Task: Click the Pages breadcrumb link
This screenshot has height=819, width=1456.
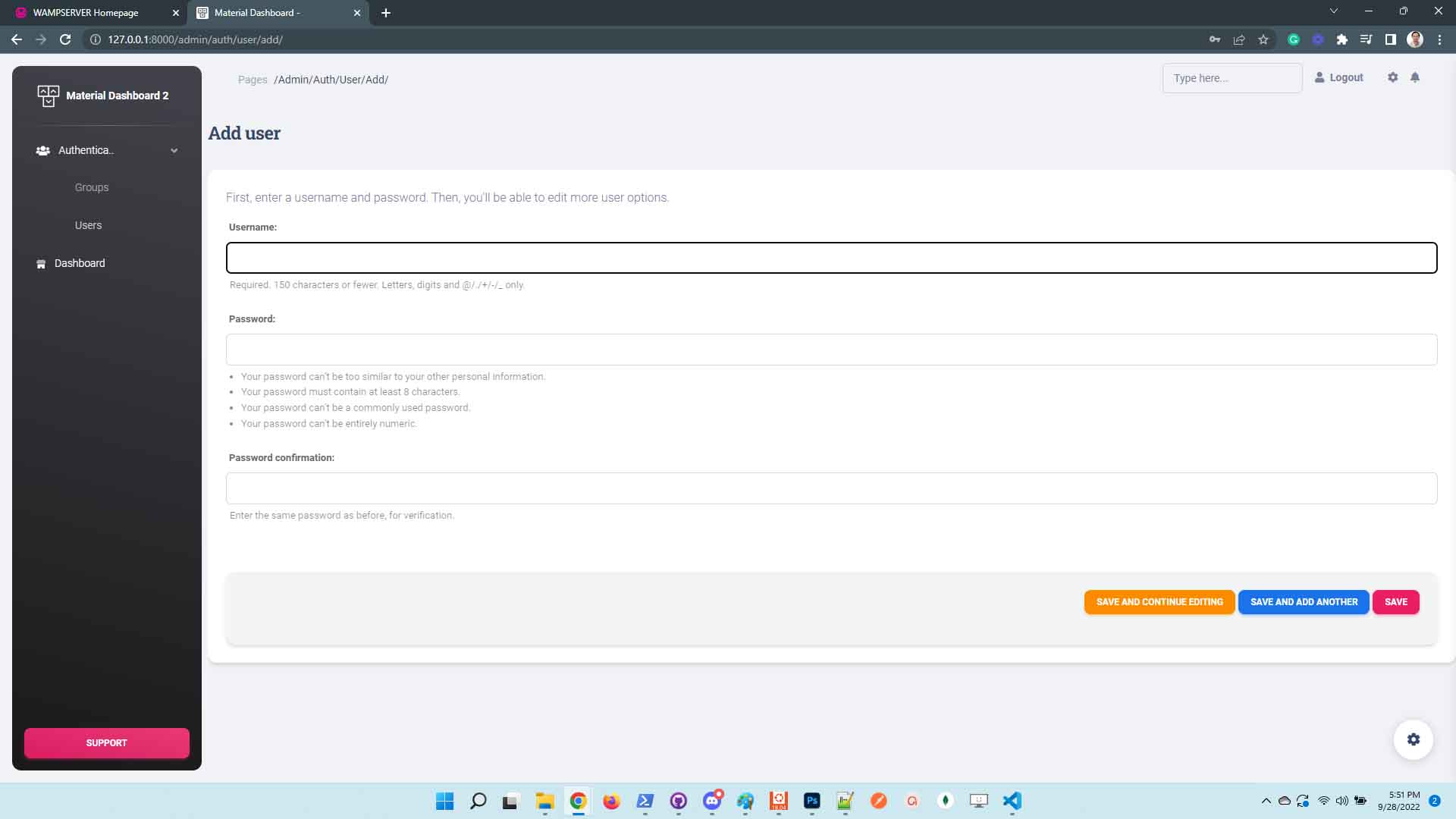Action: click(x=253, y=80)
